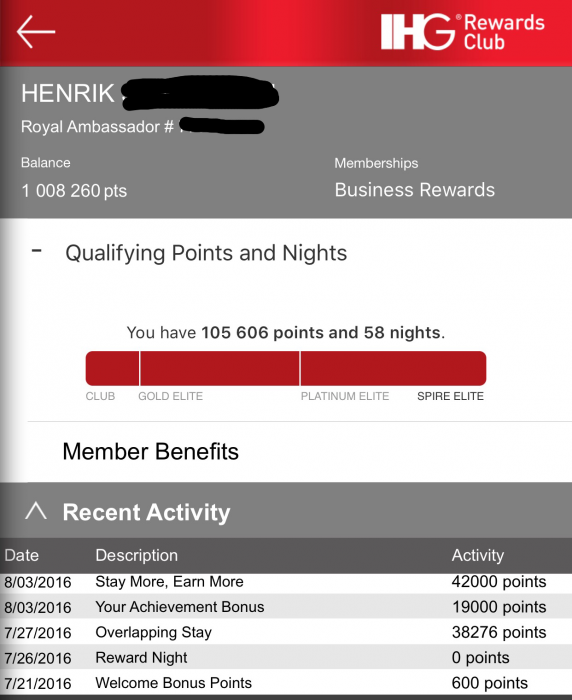Click the Platinum Elite progress segment
Image resolution: width=572 pixels, height=700 pixels.
[393, 368]
